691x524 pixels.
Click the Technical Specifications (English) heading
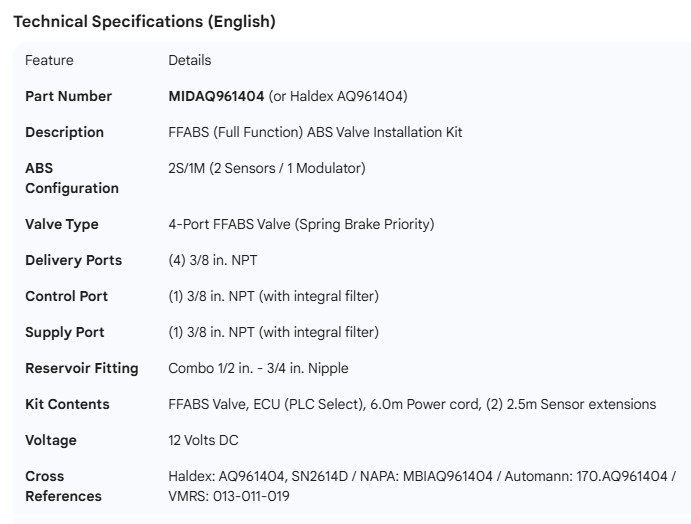pyautogui.click(x=144, y=21)
